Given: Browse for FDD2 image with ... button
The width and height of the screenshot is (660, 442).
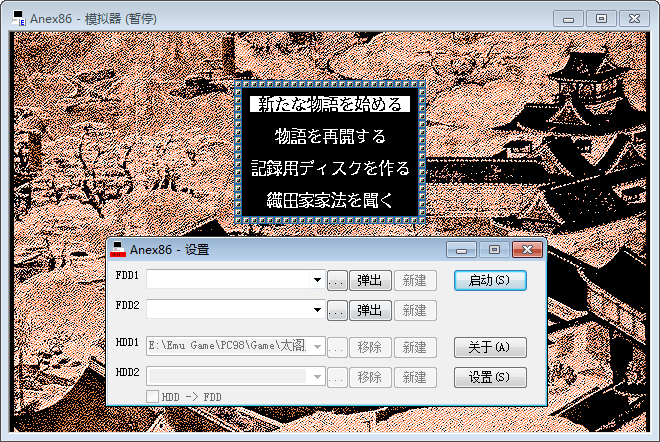Looking at the screenshot, I should (x=337, y=310).
